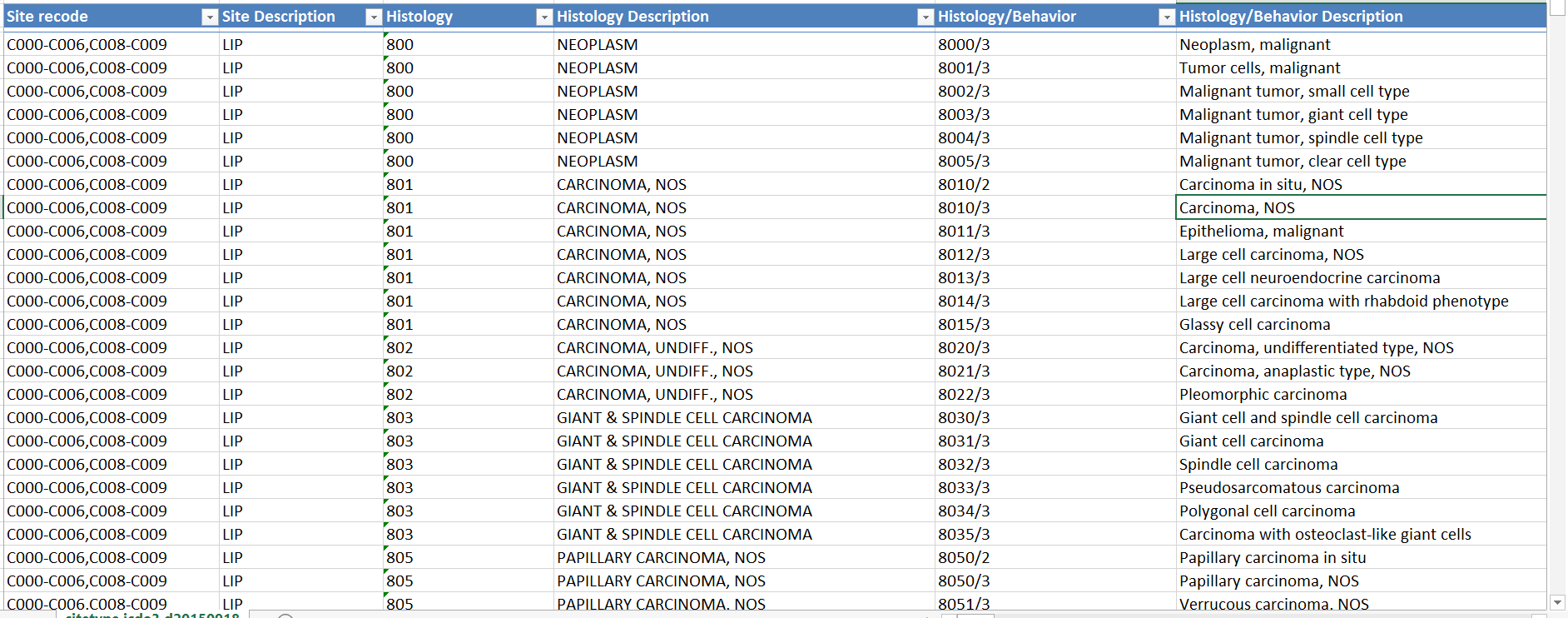1568x618 pixels.
Task: Select cell '8010/2'
Action: [x=1055, y=184]
